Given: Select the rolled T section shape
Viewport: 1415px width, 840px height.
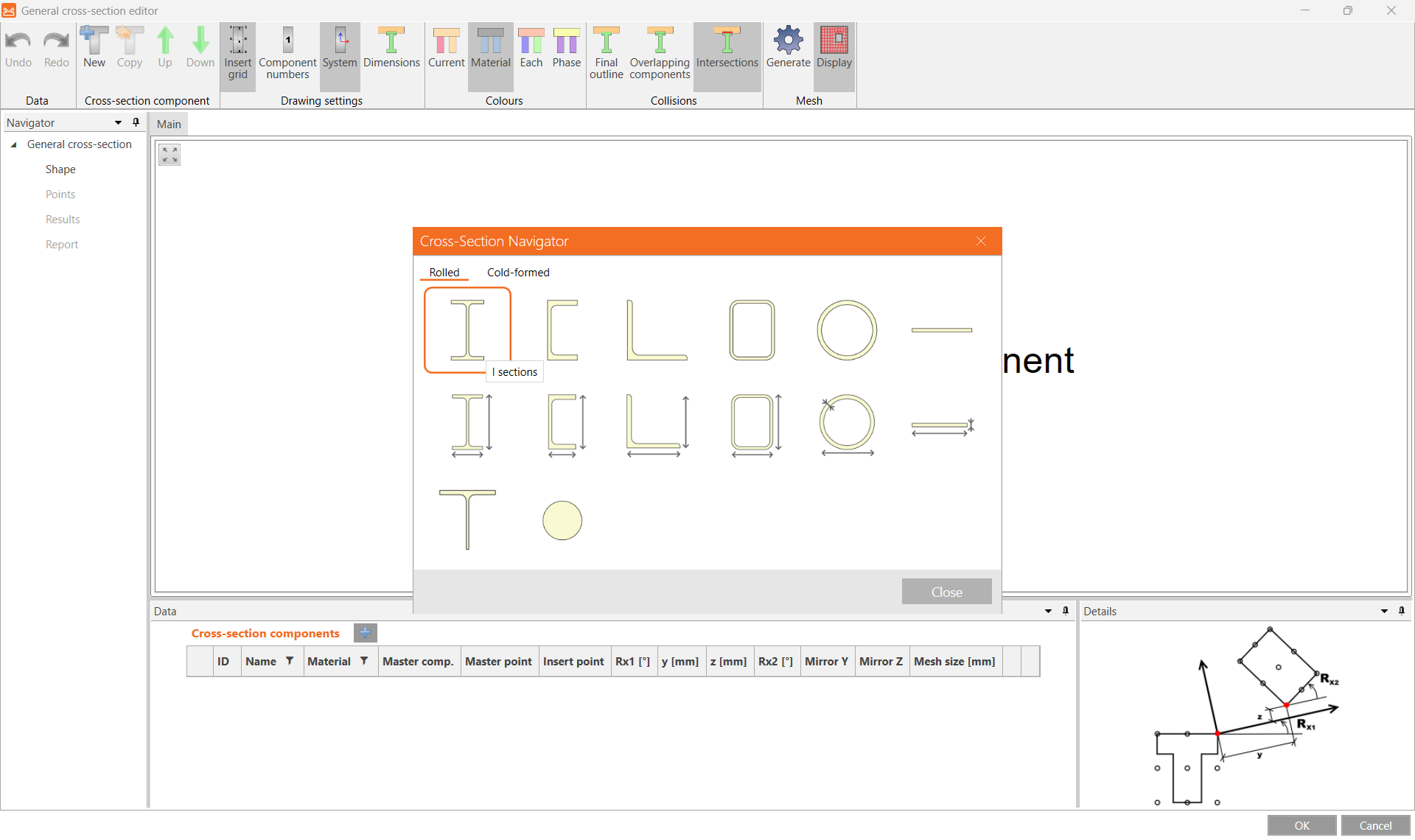Looking at the screenshot, I should pos(467,519).
